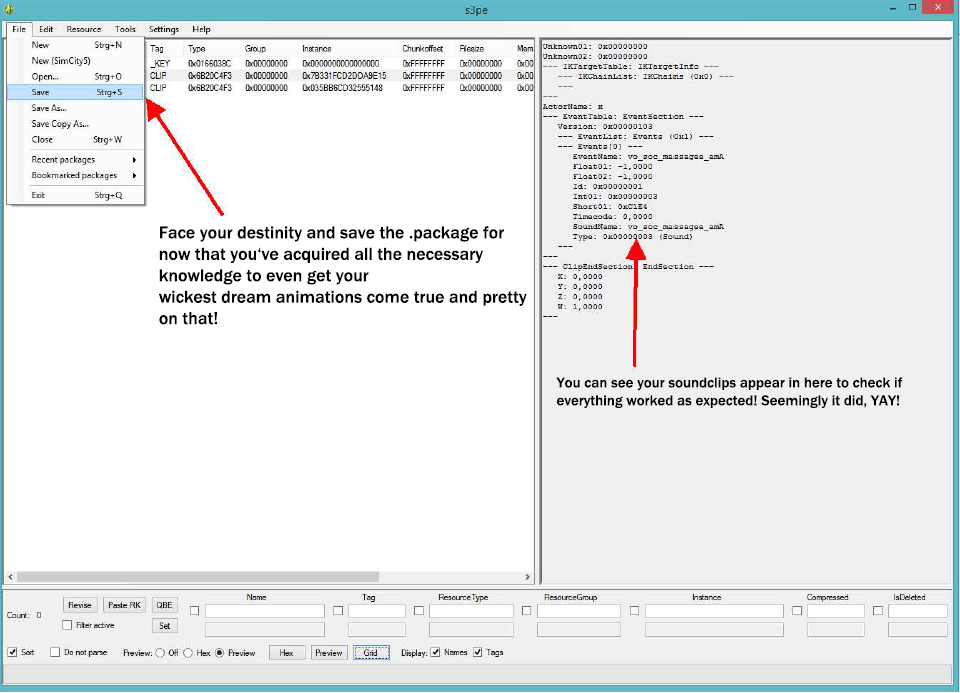Click the Compressed filter input field

(x=836, y=611)
